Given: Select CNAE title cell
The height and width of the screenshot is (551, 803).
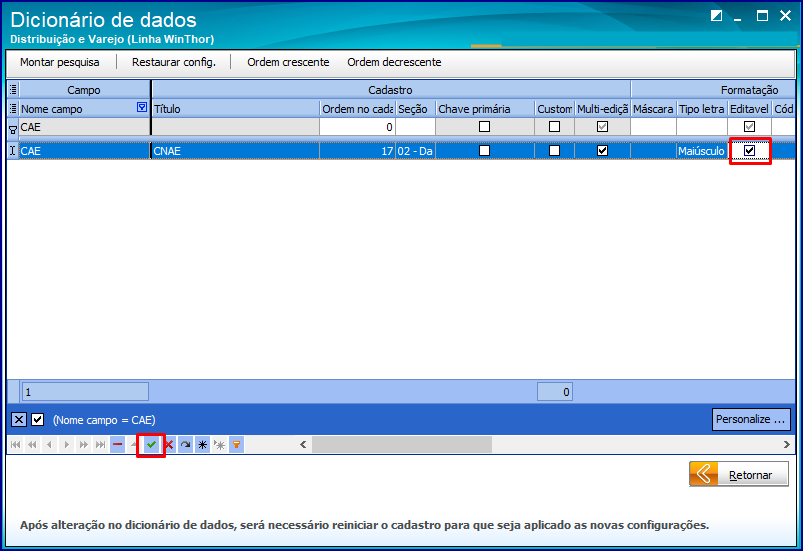Looking at the screenshot, I should [236, 151].
